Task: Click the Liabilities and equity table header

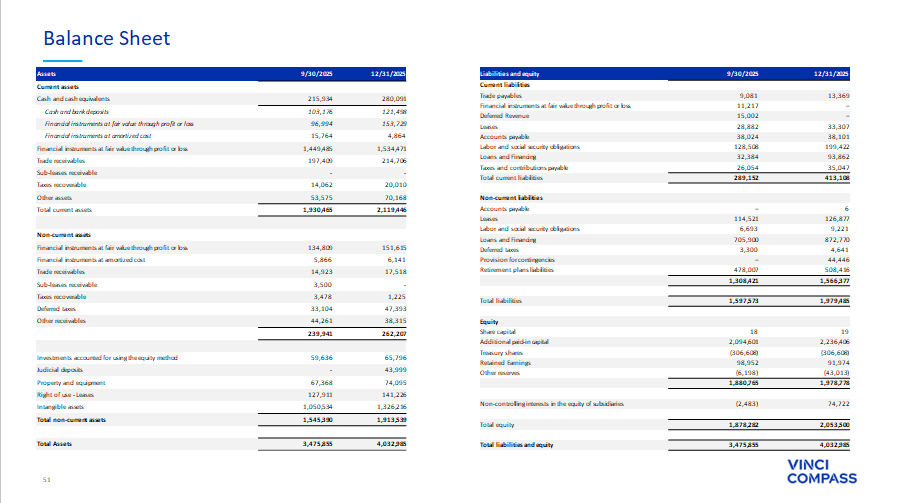Action: coord(510,75)
